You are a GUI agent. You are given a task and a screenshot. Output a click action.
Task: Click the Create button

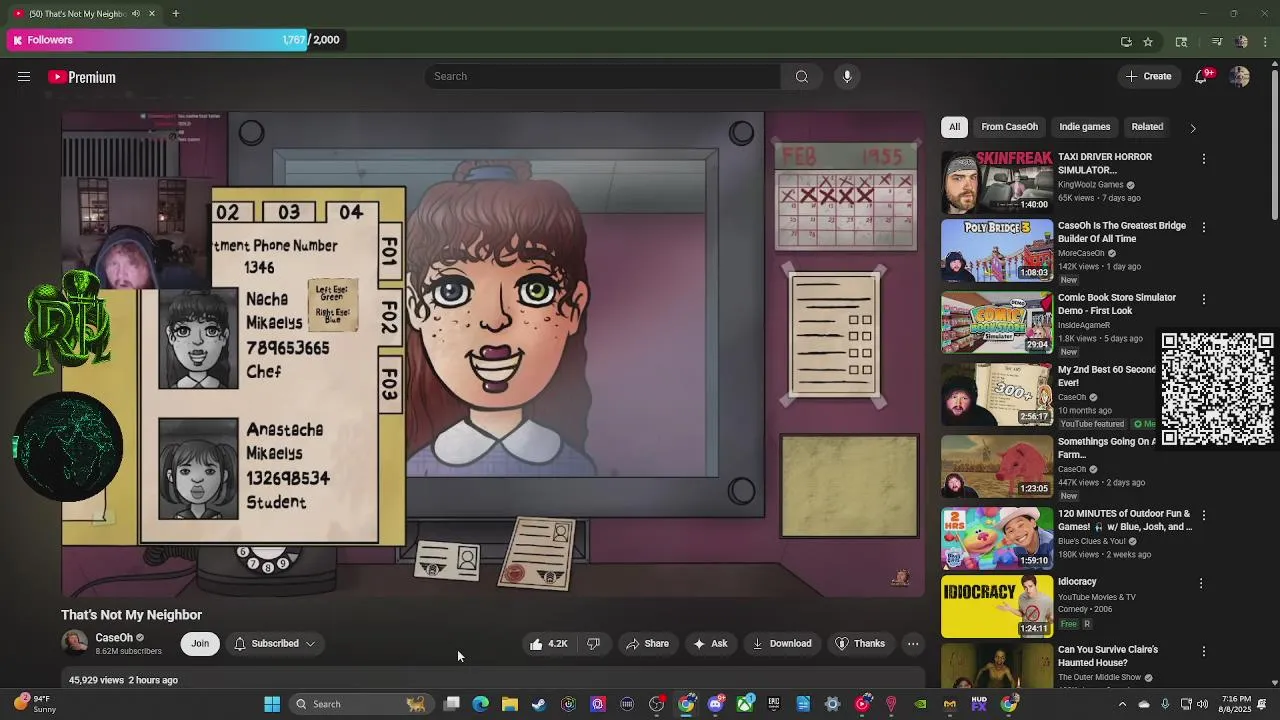(1148, 77)
